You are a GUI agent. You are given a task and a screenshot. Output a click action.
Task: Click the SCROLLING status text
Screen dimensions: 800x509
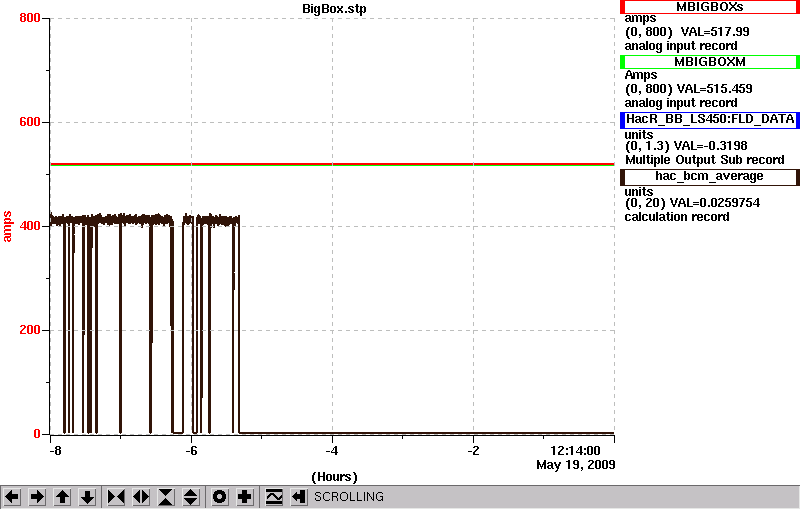pyautogui.click(x=348, y=497)
